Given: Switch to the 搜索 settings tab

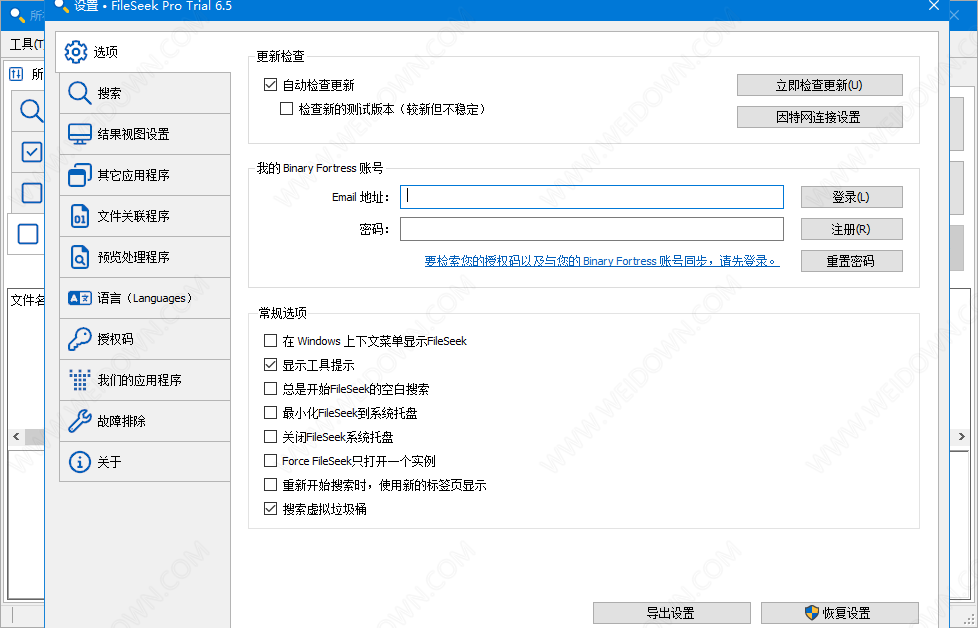Looking at the screenshot, I should click(x=145, y=93).
